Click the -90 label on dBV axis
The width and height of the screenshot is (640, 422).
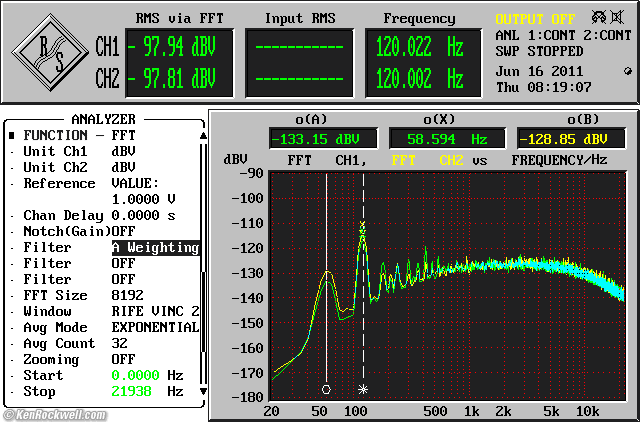[251, 173]
